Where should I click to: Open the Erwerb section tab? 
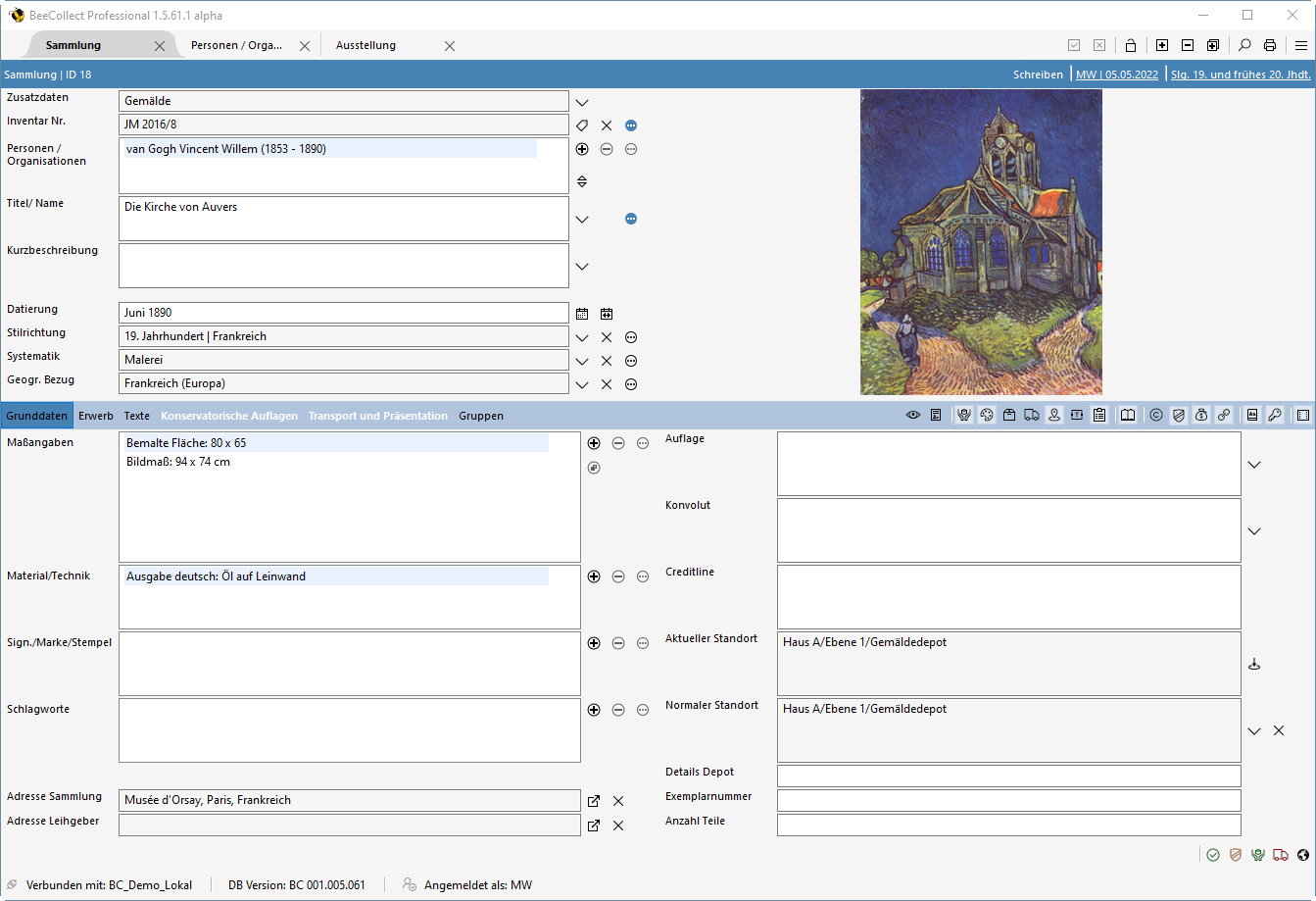tap(96, 416)
